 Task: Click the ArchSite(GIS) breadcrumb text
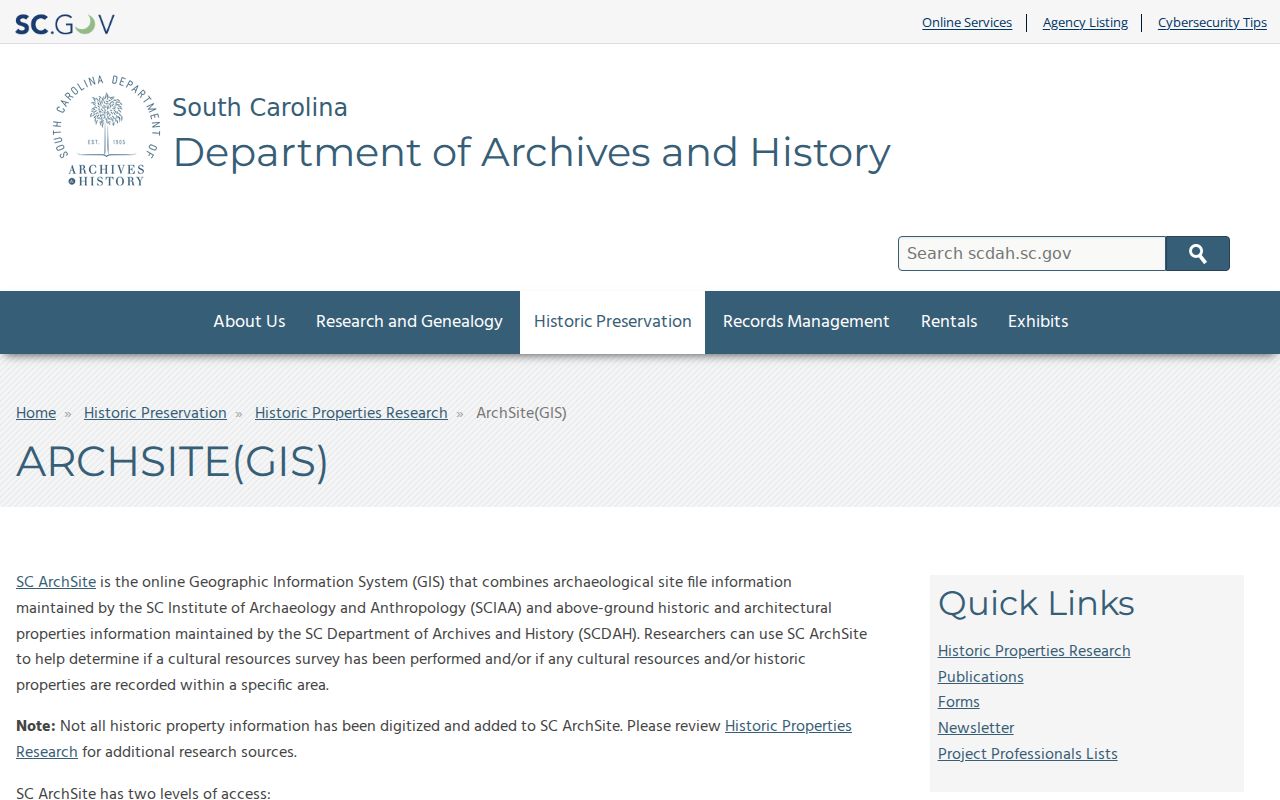[x=521, y=413]
